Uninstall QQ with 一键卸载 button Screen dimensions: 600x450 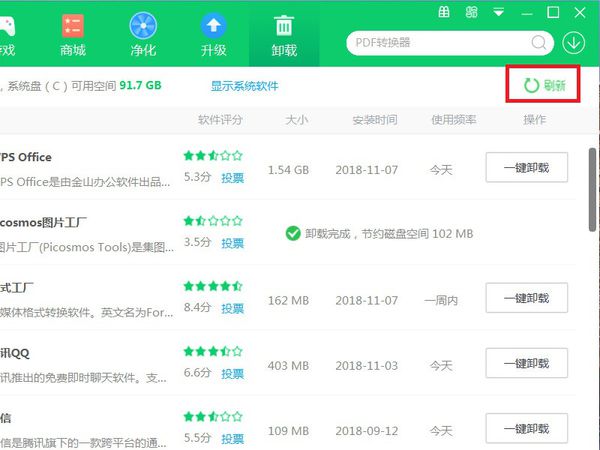[x=527, y=363]
